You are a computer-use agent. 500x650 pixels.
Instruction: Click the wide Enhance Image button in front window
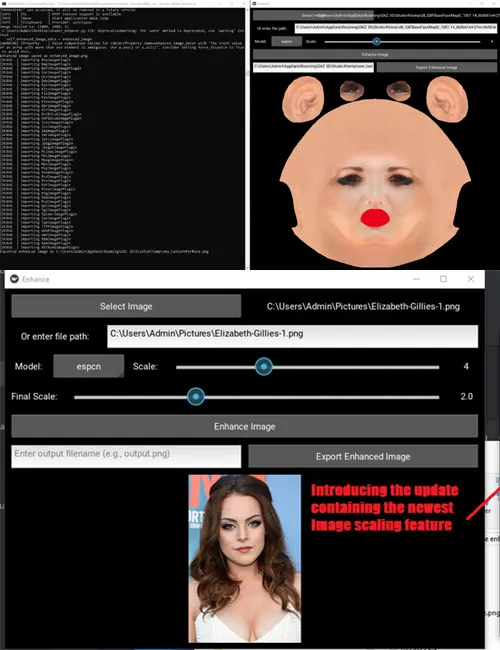click(245, 426)
